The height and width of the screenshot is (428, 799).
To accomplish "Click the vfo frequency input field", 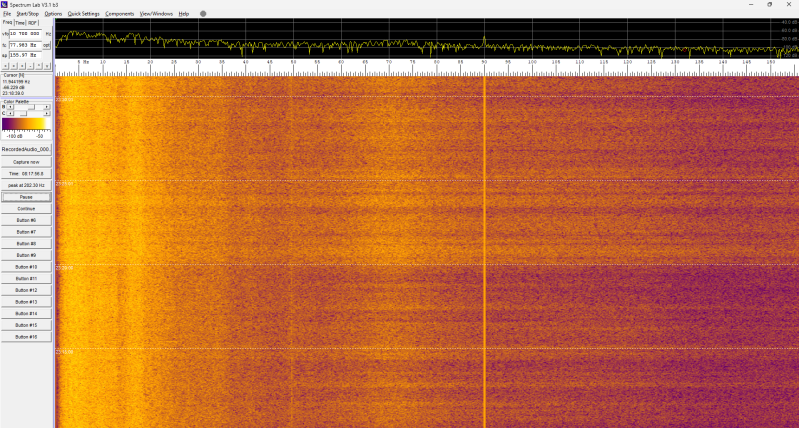I will 25,34.
